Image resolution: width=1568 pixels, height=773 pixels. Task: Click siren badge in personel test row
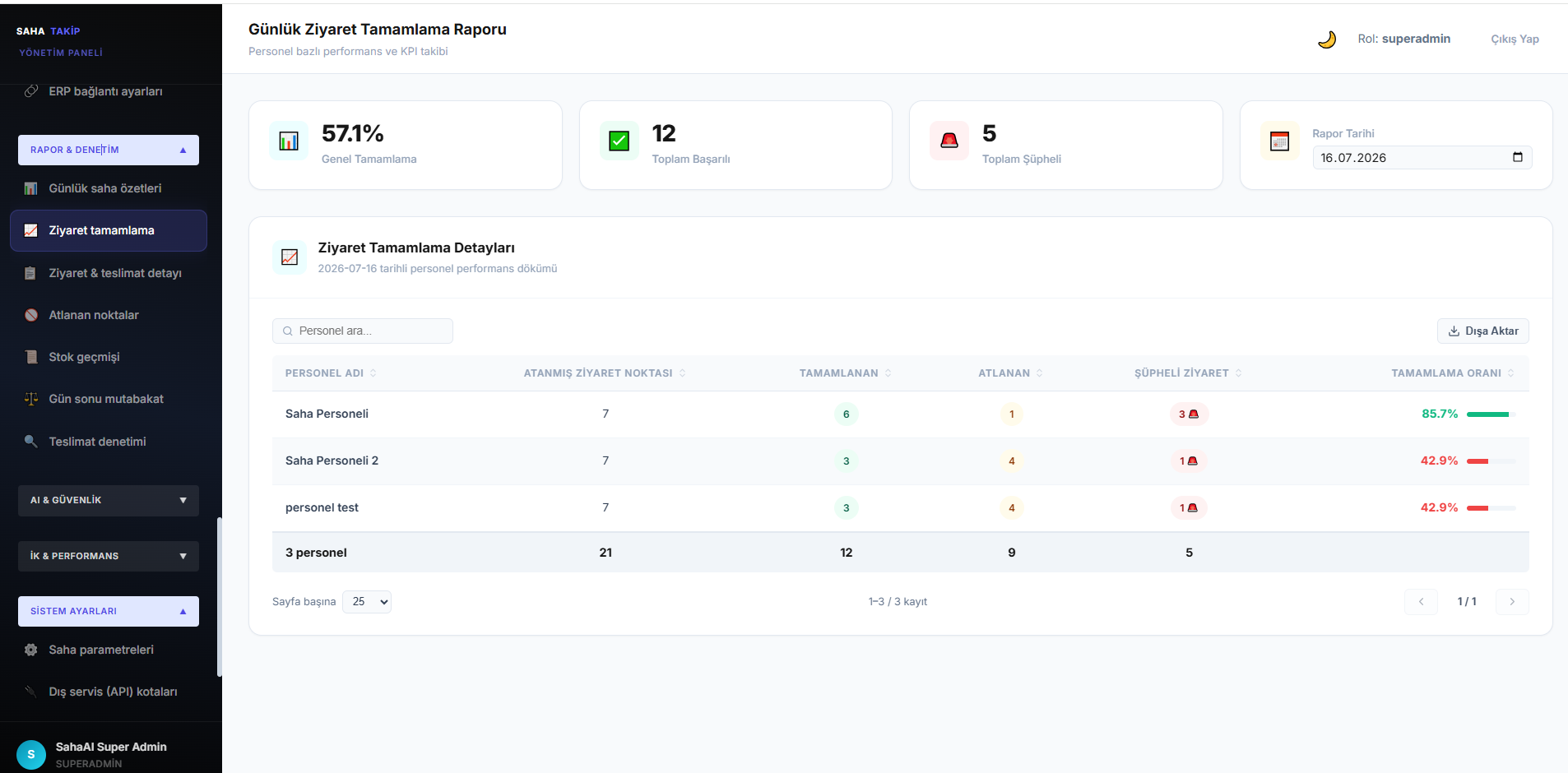[x=1189, y=507]
